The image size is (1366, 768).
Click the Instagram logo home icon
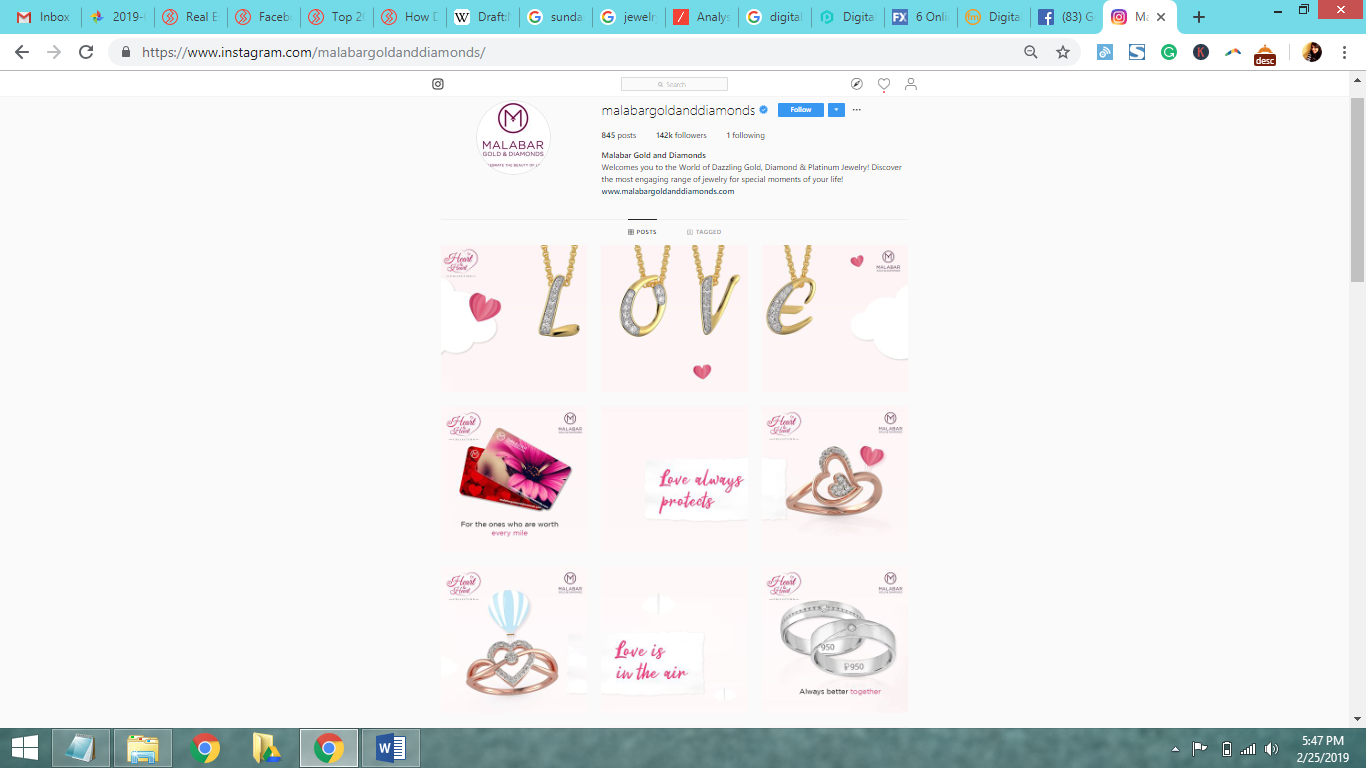click(438, 84)
